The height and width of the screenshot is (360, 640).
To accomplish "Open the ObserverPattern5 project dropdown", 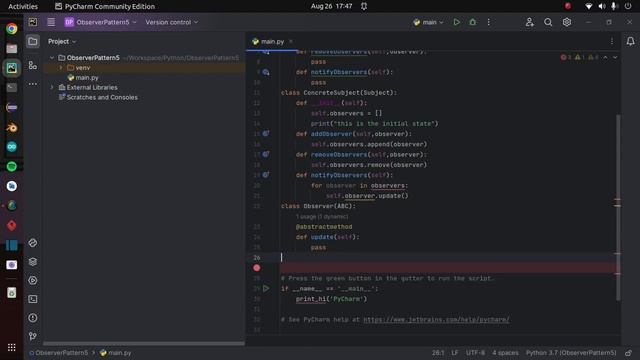I will (100, 22).
